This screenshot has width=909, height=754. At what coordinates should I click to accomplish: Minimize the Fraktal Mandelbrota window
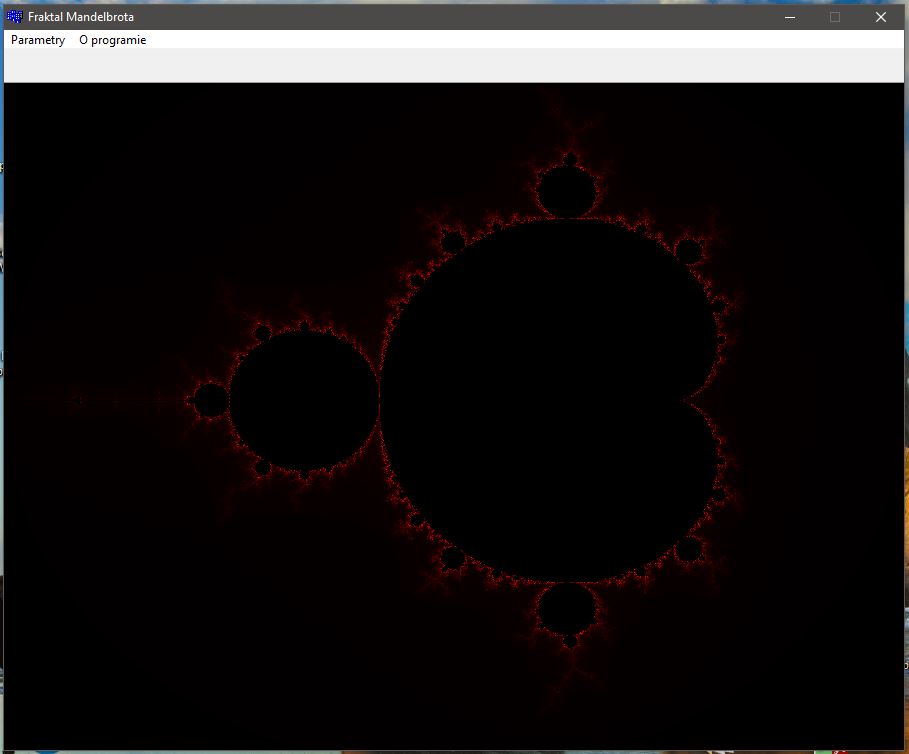(789, 17)
